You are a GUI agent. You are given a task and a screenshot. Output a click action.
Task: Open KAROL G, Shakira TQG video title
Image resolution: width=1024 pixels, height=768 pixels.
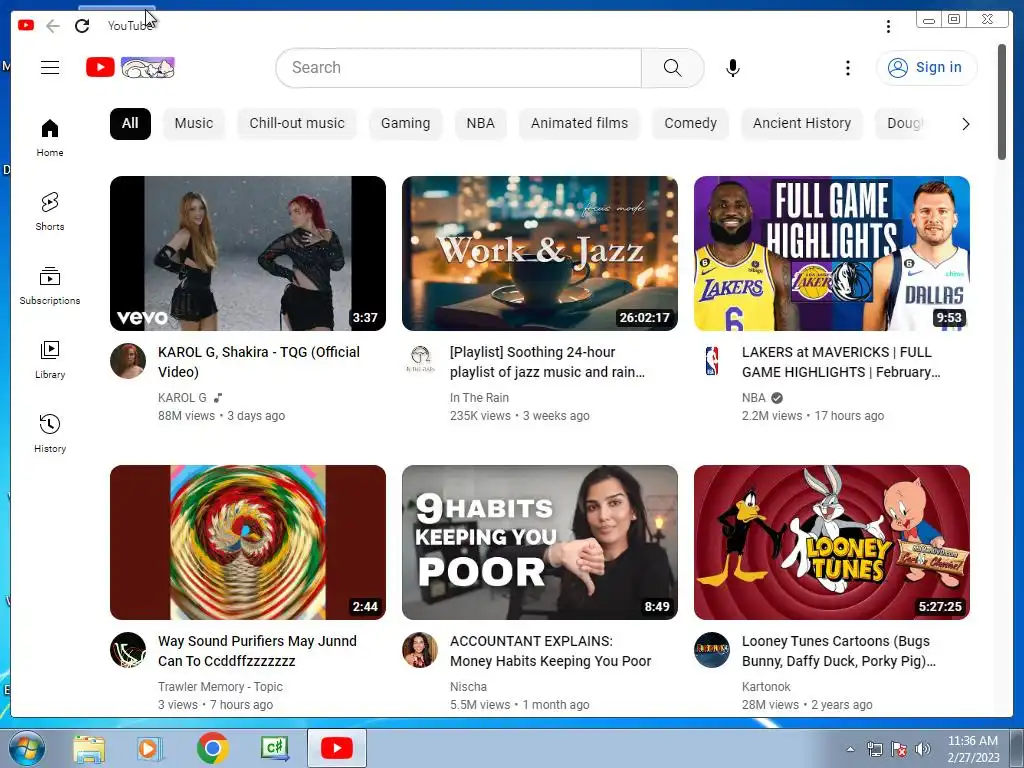pyautogui.click(x=259, y=362)
